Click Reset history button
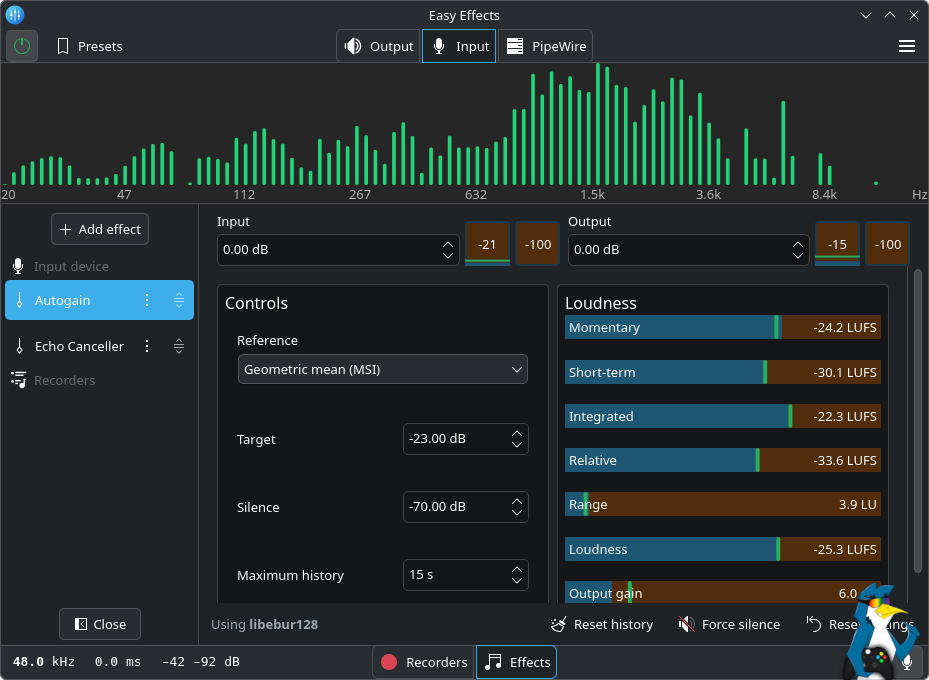This screenshot has height=680, width=929. tap(602, 624)
